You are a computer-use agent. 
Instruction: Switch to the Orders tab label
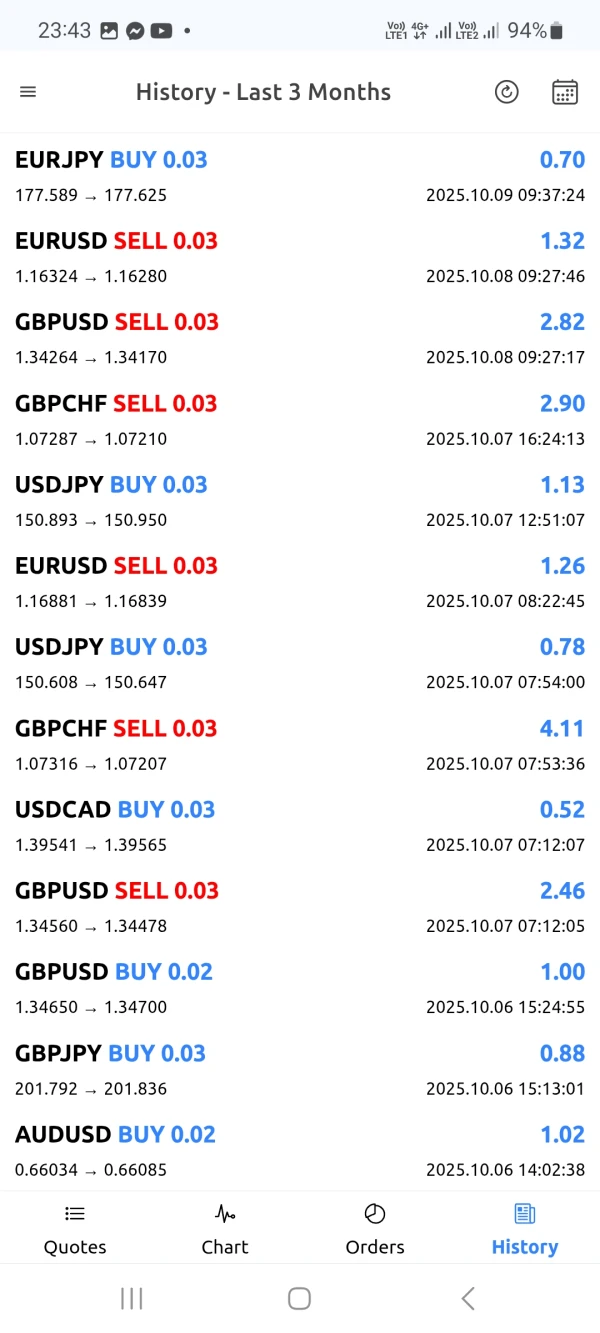tap(375, 1247)
